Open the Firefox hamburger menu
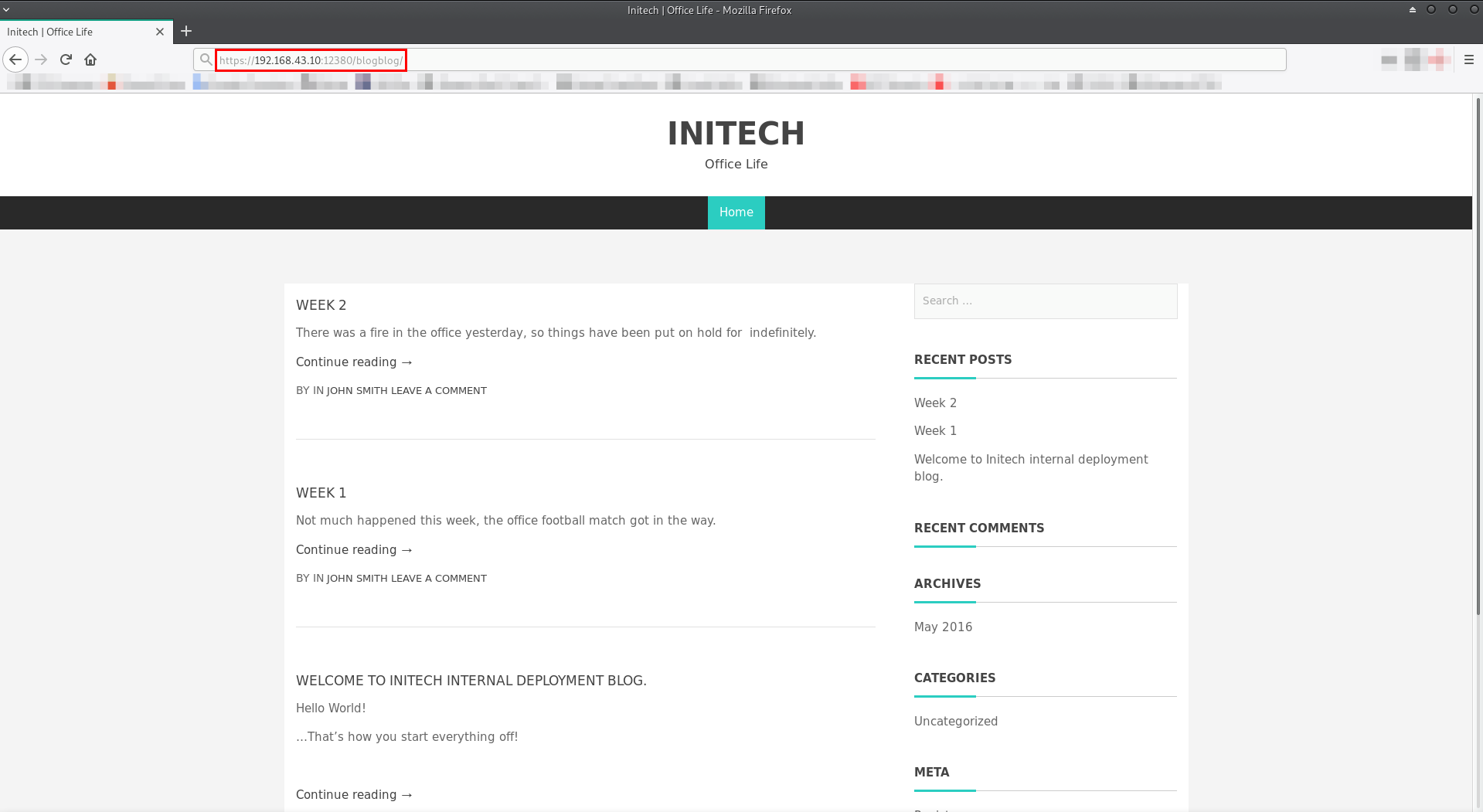 [1468, 59]
